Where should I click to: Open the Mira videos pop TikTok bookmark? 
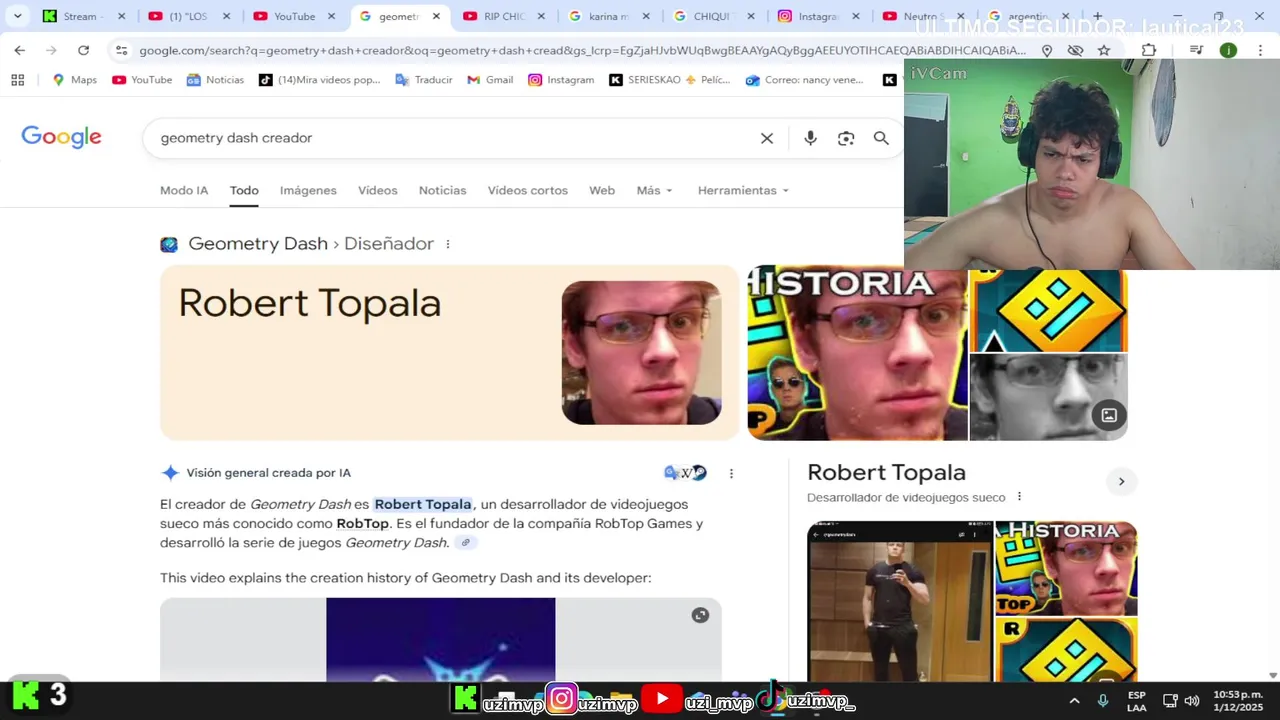pyautogui.click(x=320, y=80)
